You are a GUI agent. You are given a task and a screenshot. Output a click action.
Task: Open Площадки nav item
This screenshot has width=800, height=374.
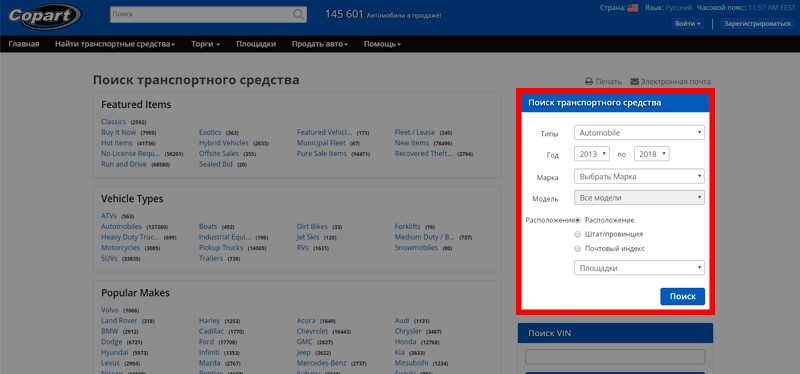(256, 44)
